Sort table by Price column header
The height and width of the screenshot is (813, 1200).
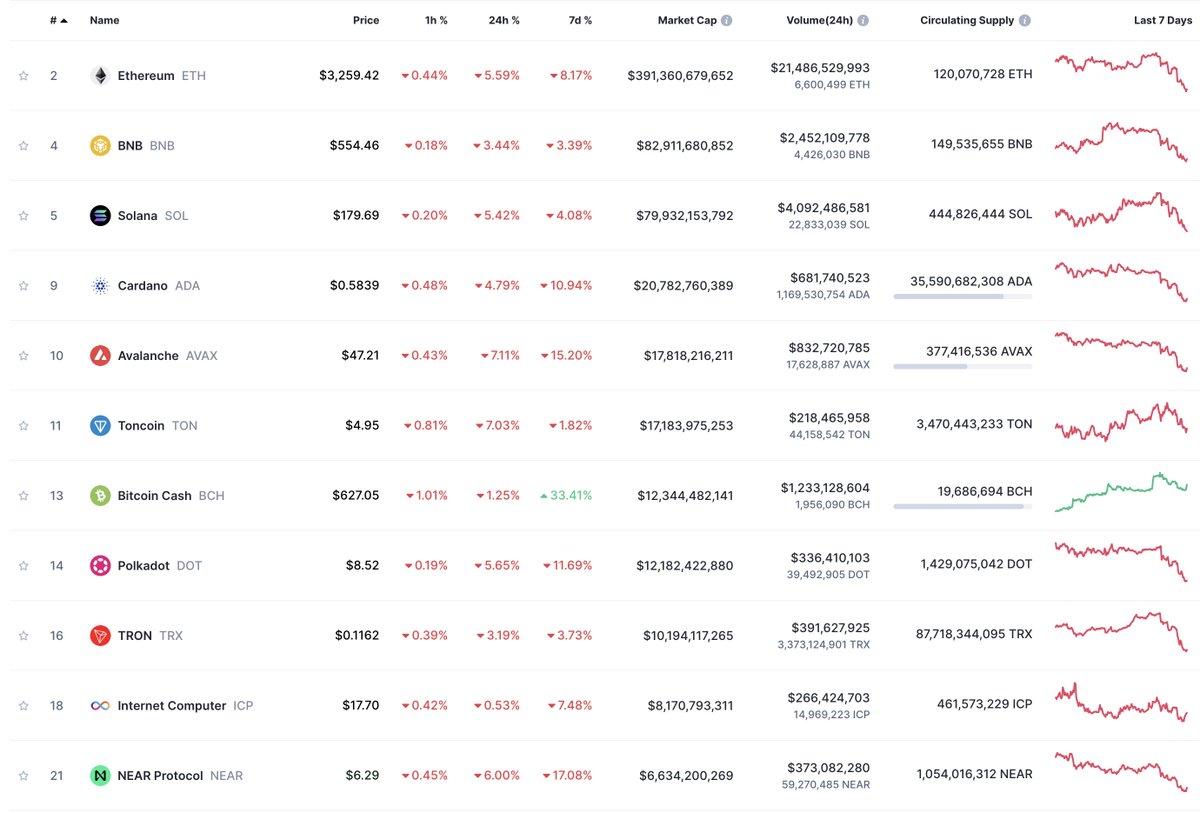click(x=366, y=20)
